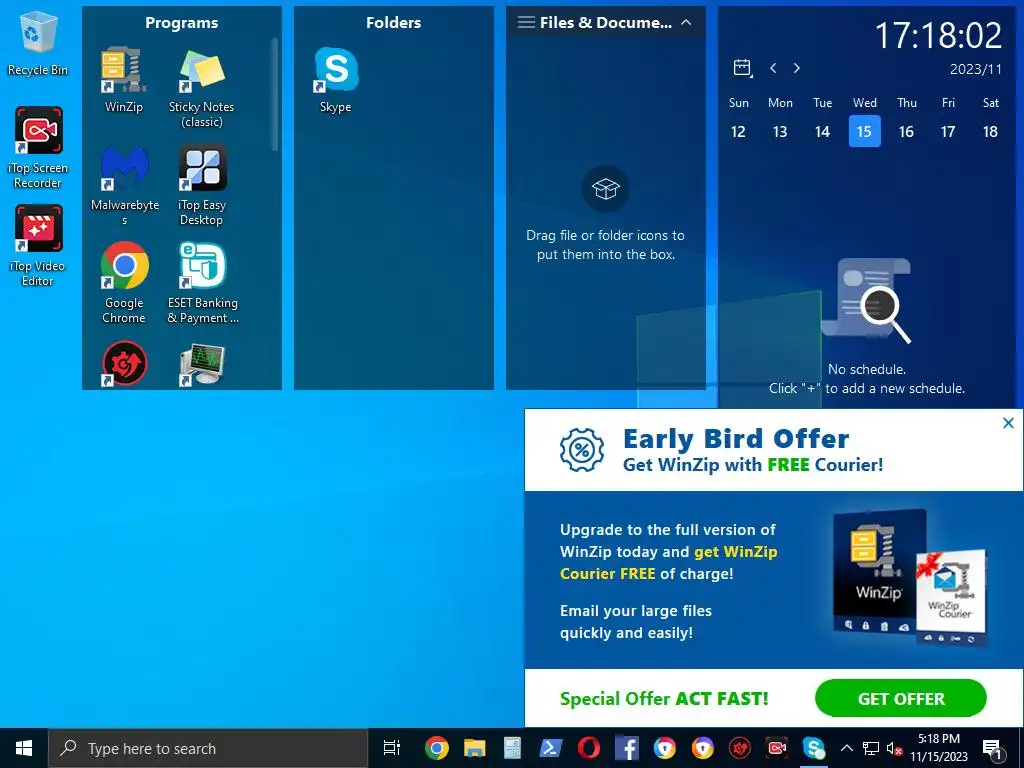Click the Programs box title
The height and width of the screenshot is (768, 1024).
tap(182, 23)
